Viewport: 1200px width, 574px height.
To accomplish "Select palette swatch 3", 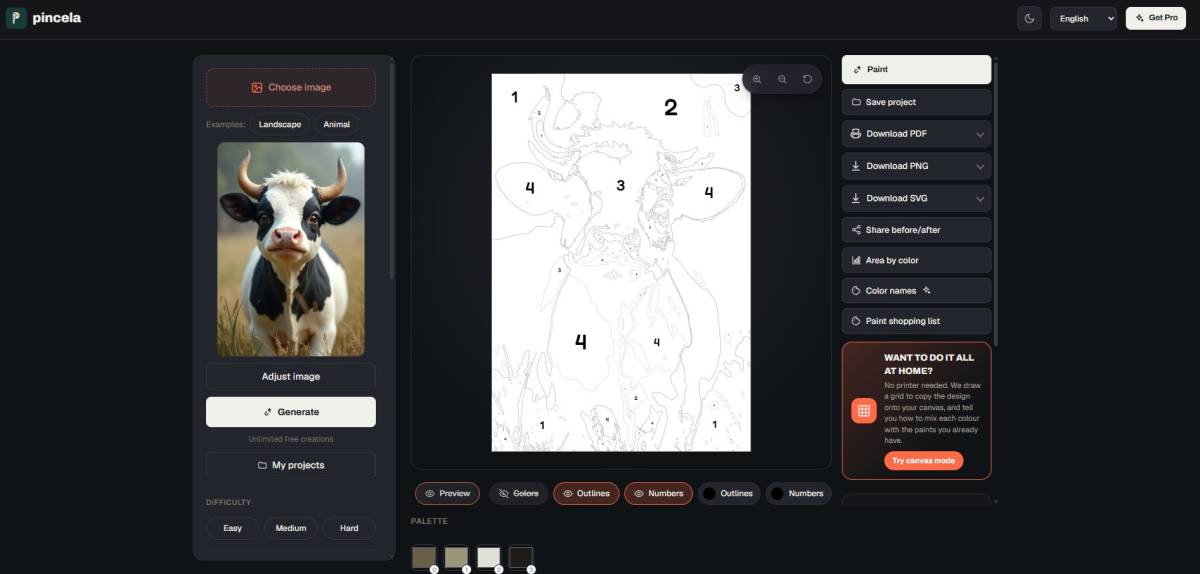I will (520, 557).
